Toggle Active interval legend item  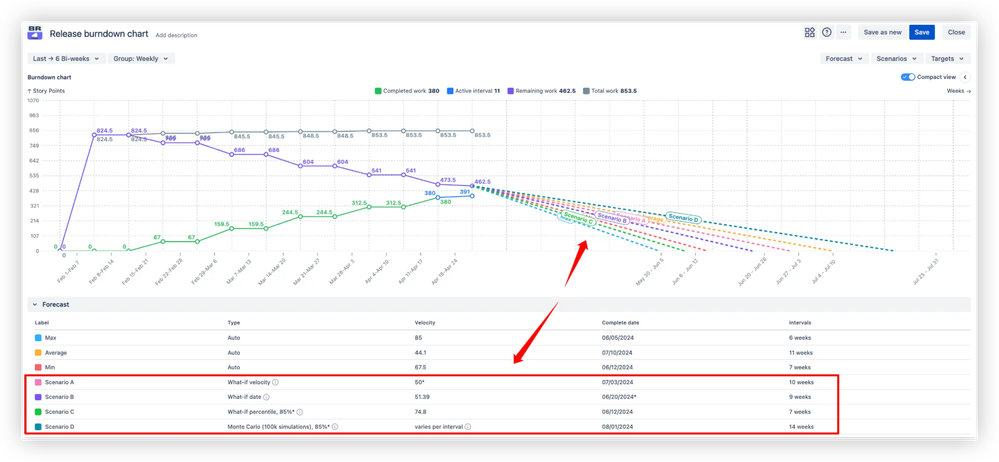(473, 91)
